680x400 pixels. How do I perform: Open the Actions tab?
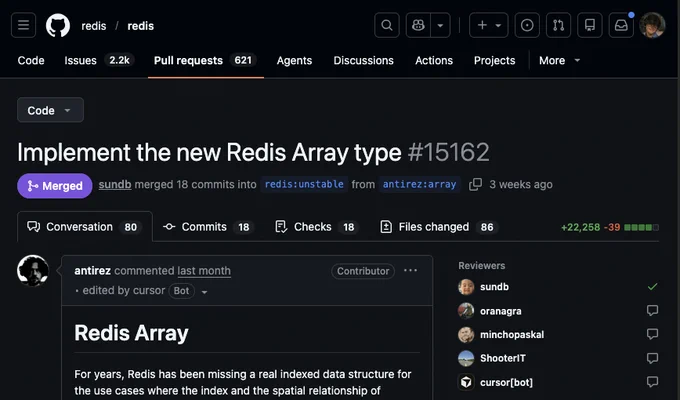tap(434, 60)
